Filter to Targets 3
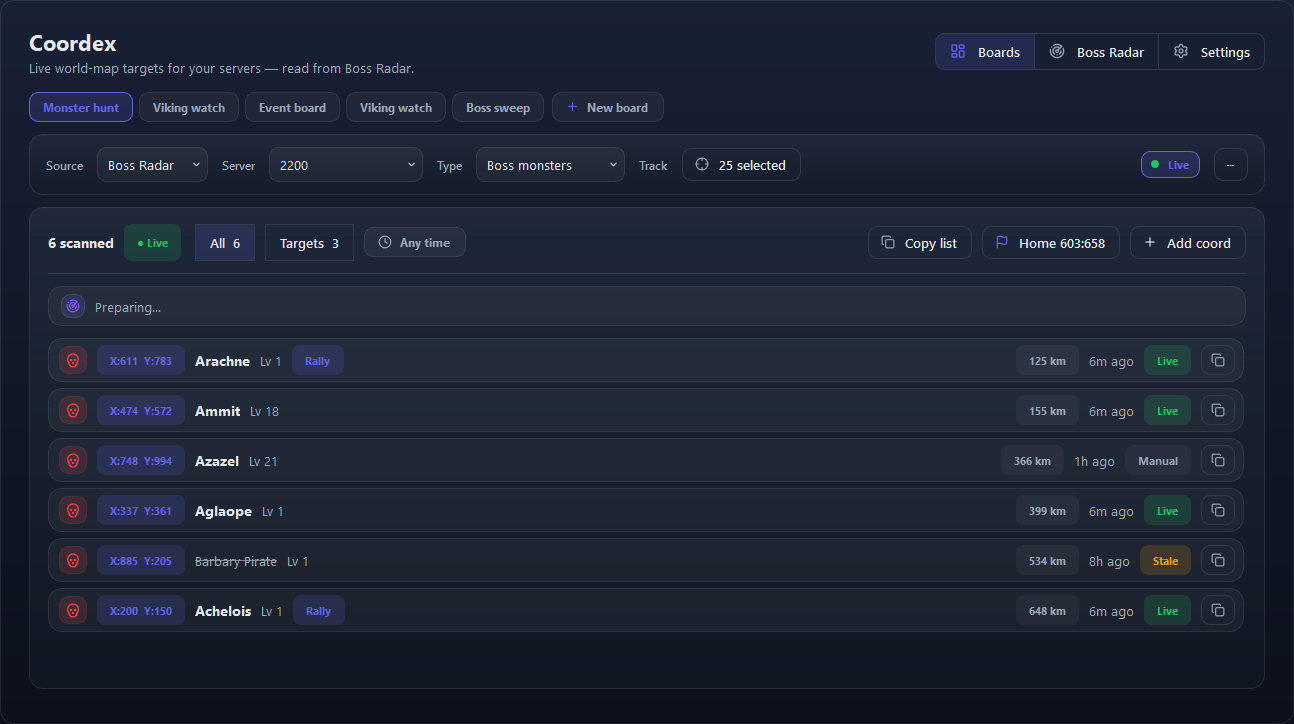The height and width of the screenshot is (724, 1294). coord(309,243)
